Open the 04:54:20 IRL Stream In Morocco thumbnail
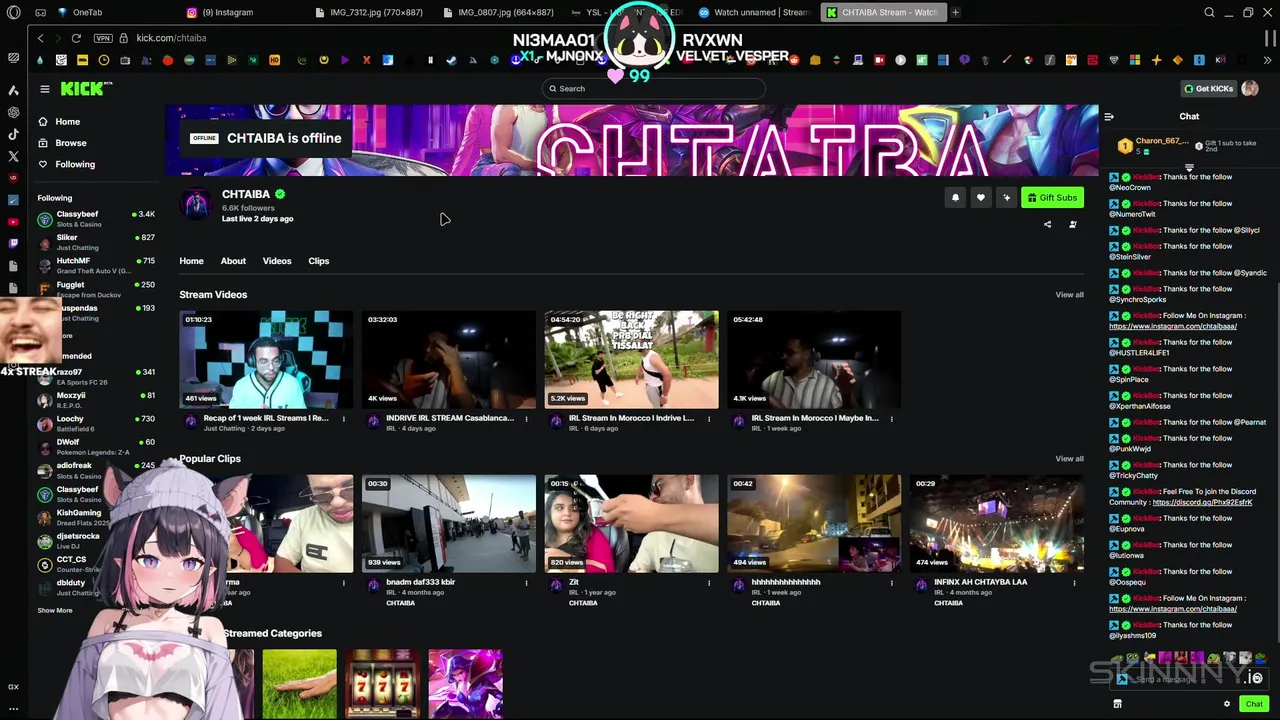1280x720 pixels. [631, 360]
